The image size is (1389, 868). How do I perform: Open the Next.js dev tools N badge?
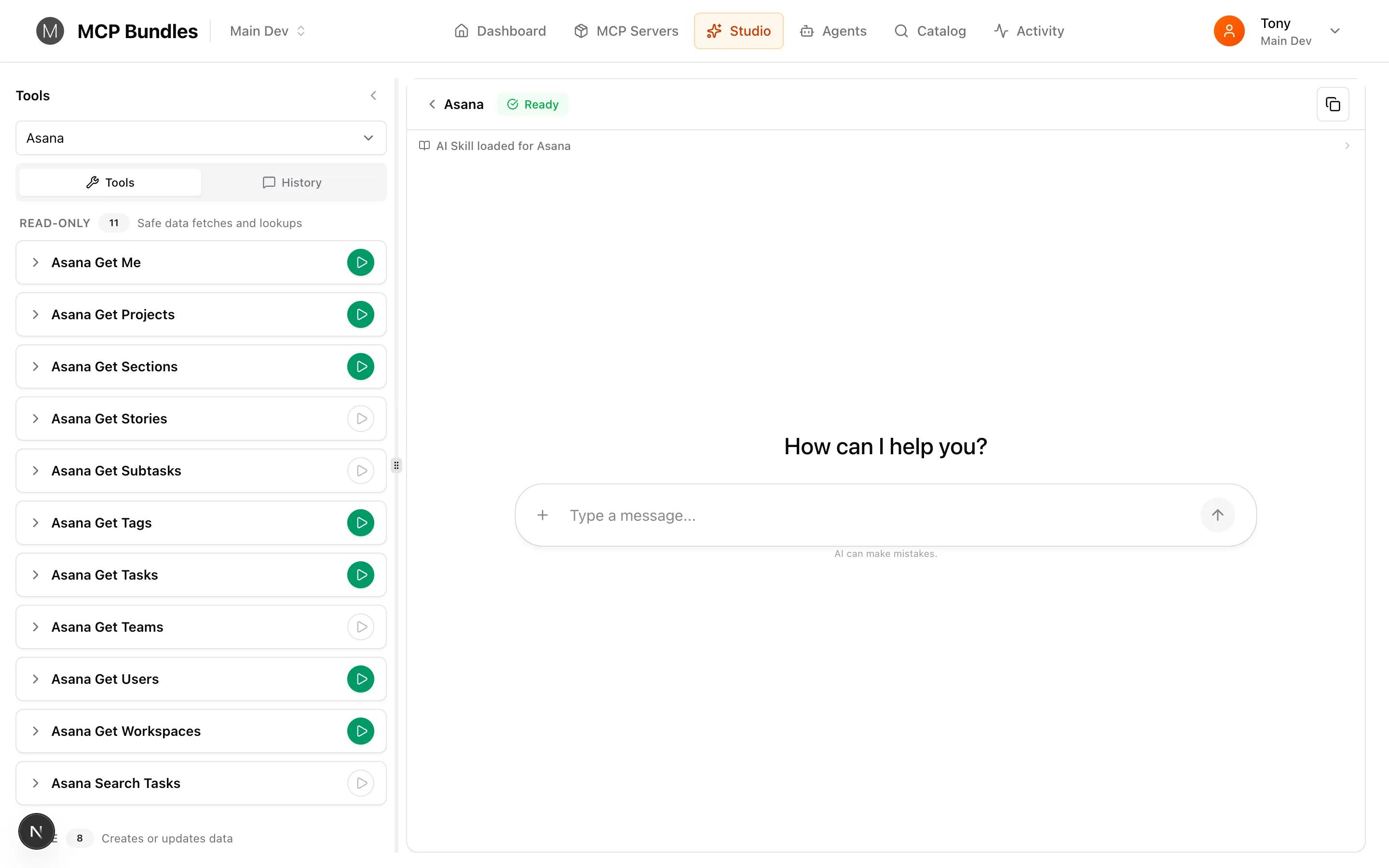[x=37, y=831]
